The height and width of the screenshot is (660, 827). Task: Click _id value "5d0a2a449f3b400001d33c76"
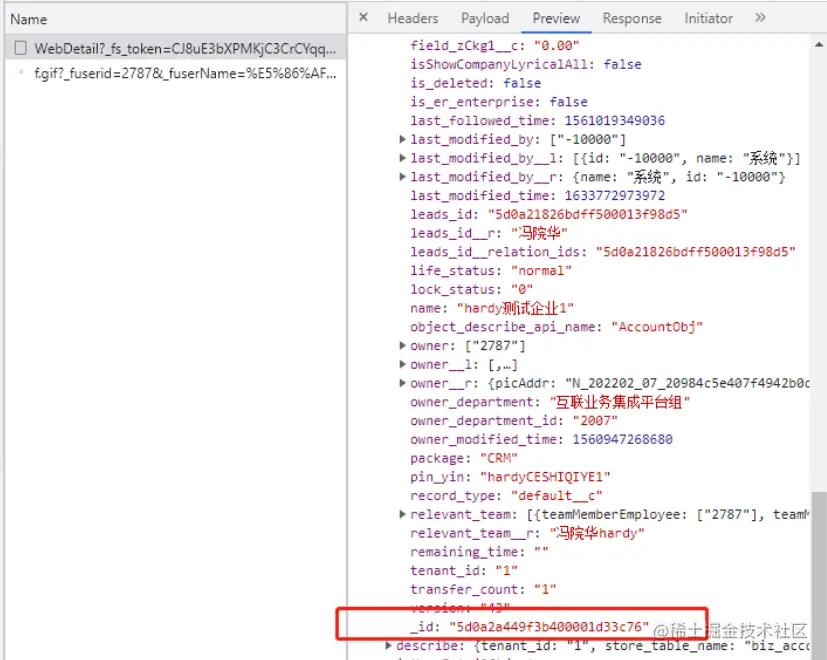[549, 627]
